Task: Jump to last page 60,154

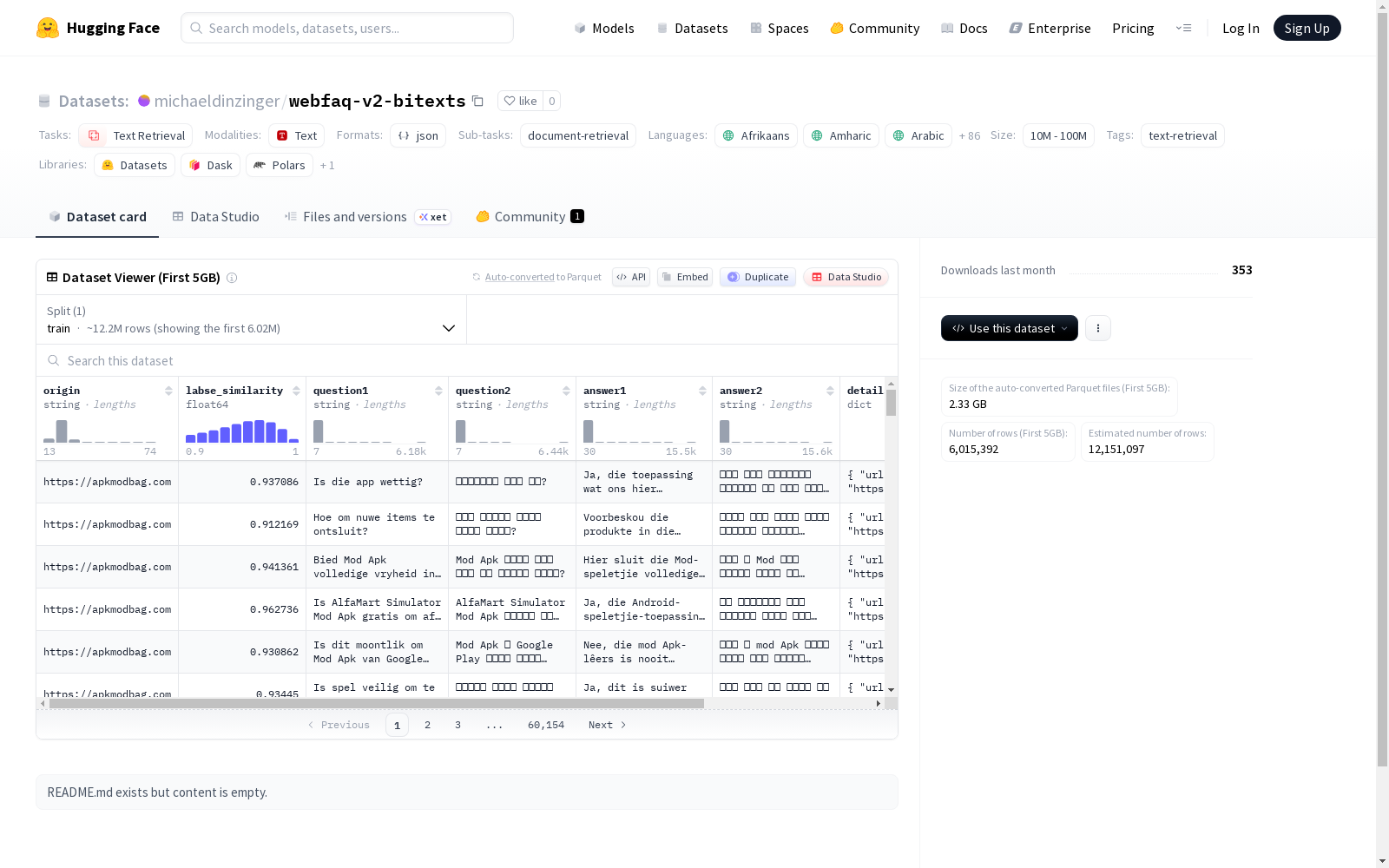Action: pyautogui.click(x=546, y=725)
